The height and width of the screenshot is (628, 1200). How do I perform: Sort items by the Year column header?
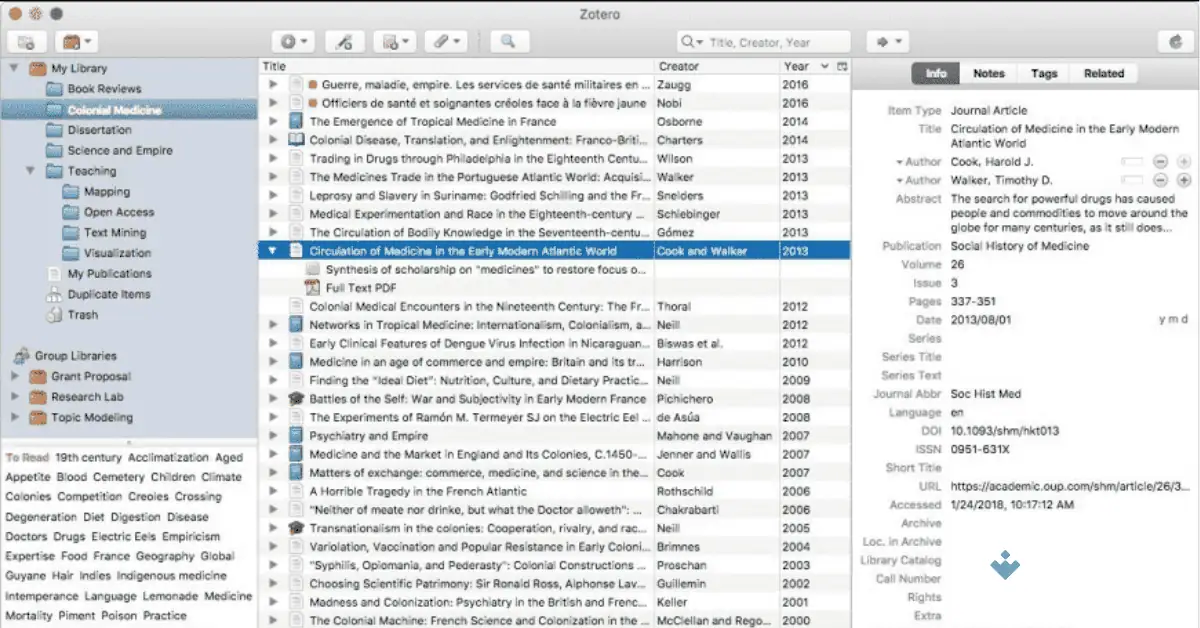798,65
